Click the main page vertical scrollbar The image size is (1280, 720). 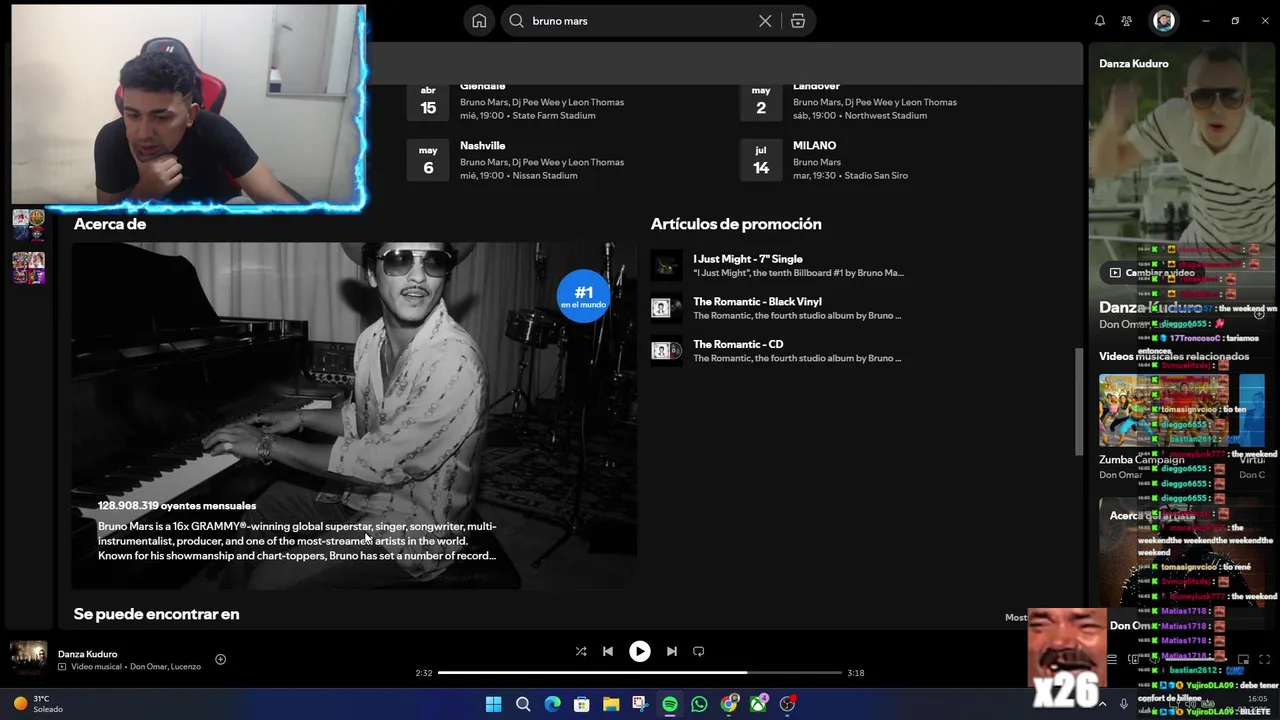pos(1078,402)
